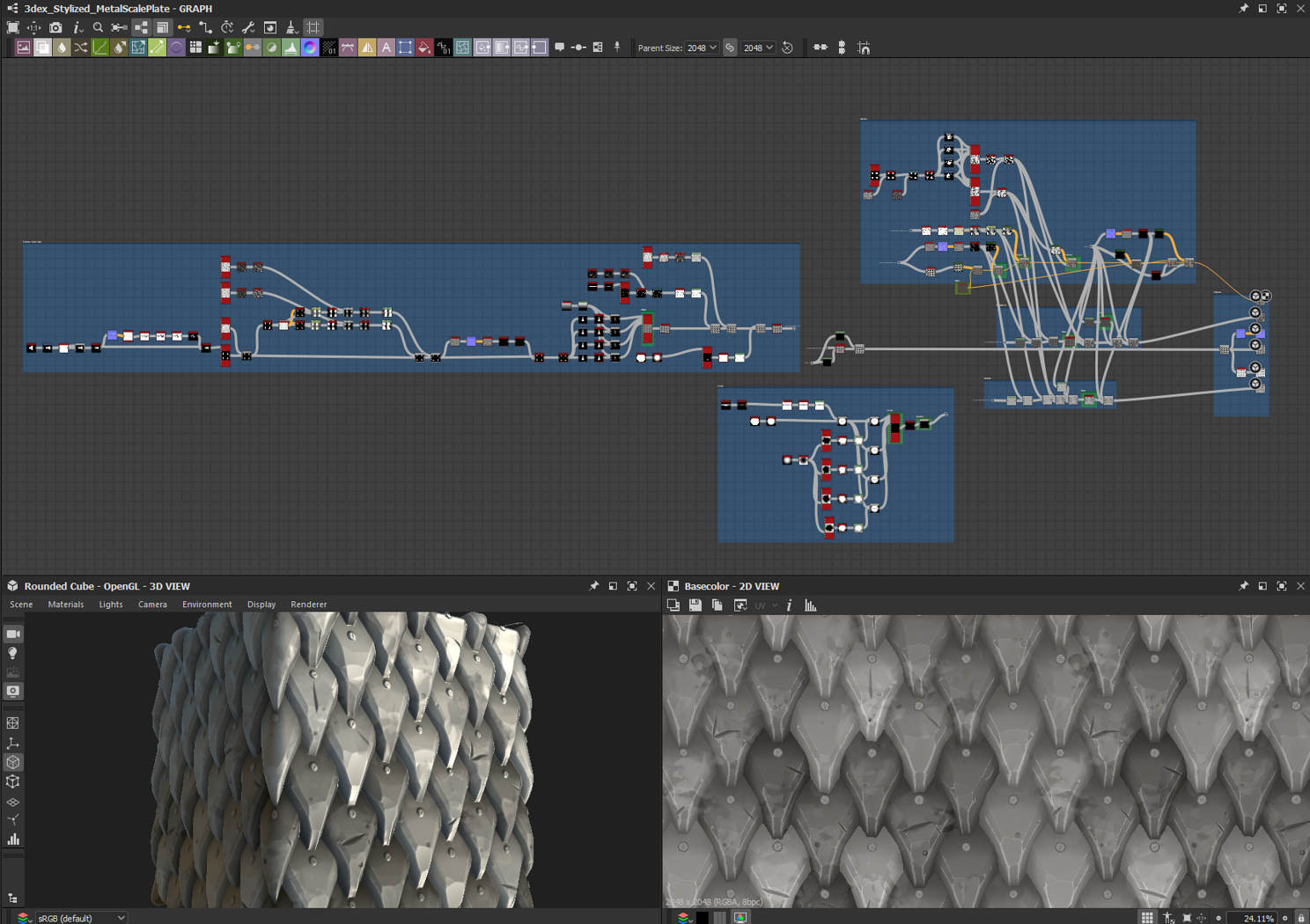Open the Renderer menu in 3D view

pyautogui.click(x=308, y=605)
